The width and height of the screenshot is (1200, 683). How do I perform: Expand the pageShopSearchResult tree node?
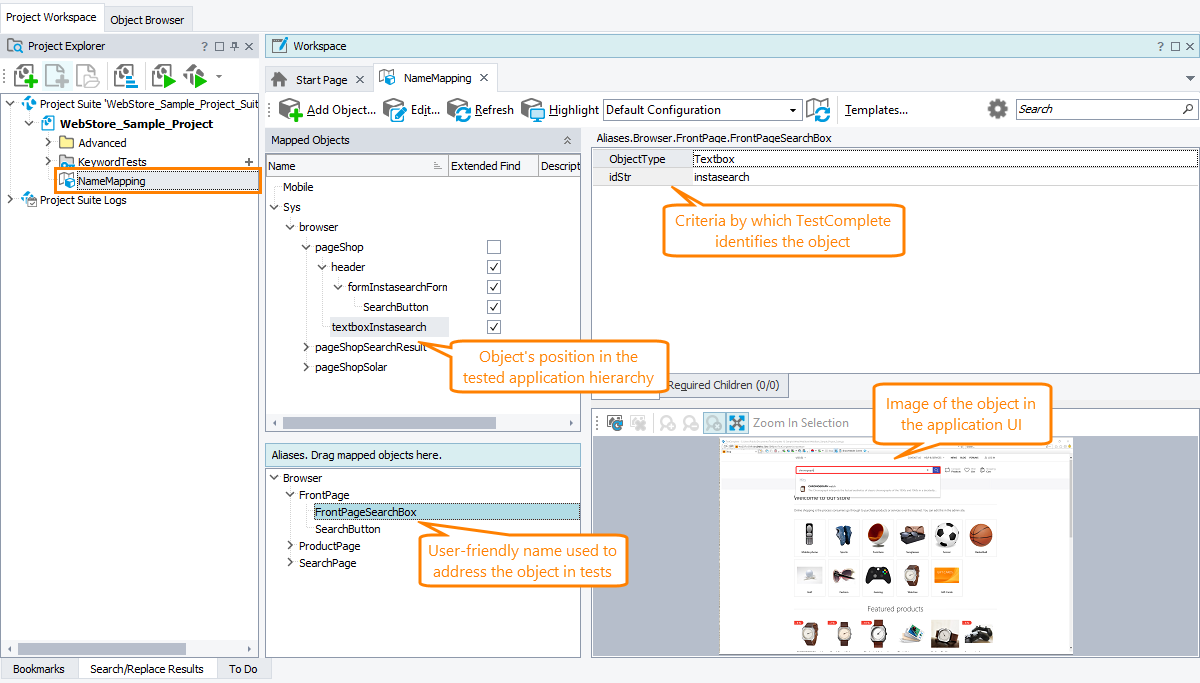pyautogui.click(x=305, y=347)
